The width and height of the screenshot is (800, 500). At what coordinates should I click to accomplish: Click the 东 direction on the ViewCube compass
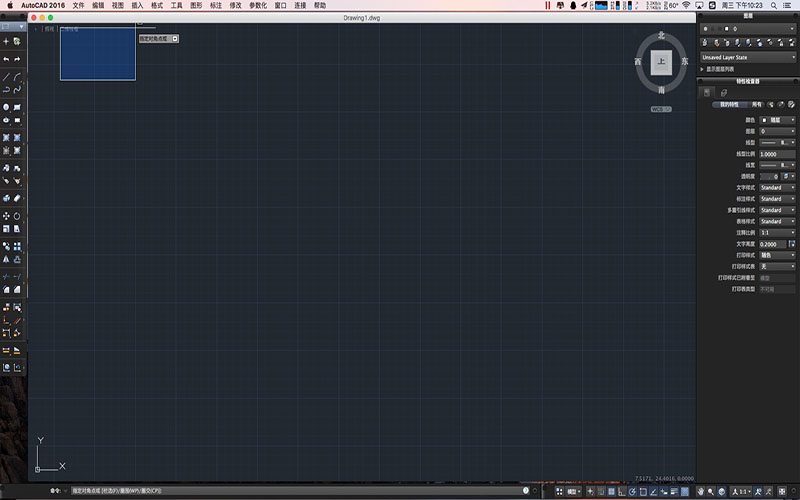click(684, 61)
